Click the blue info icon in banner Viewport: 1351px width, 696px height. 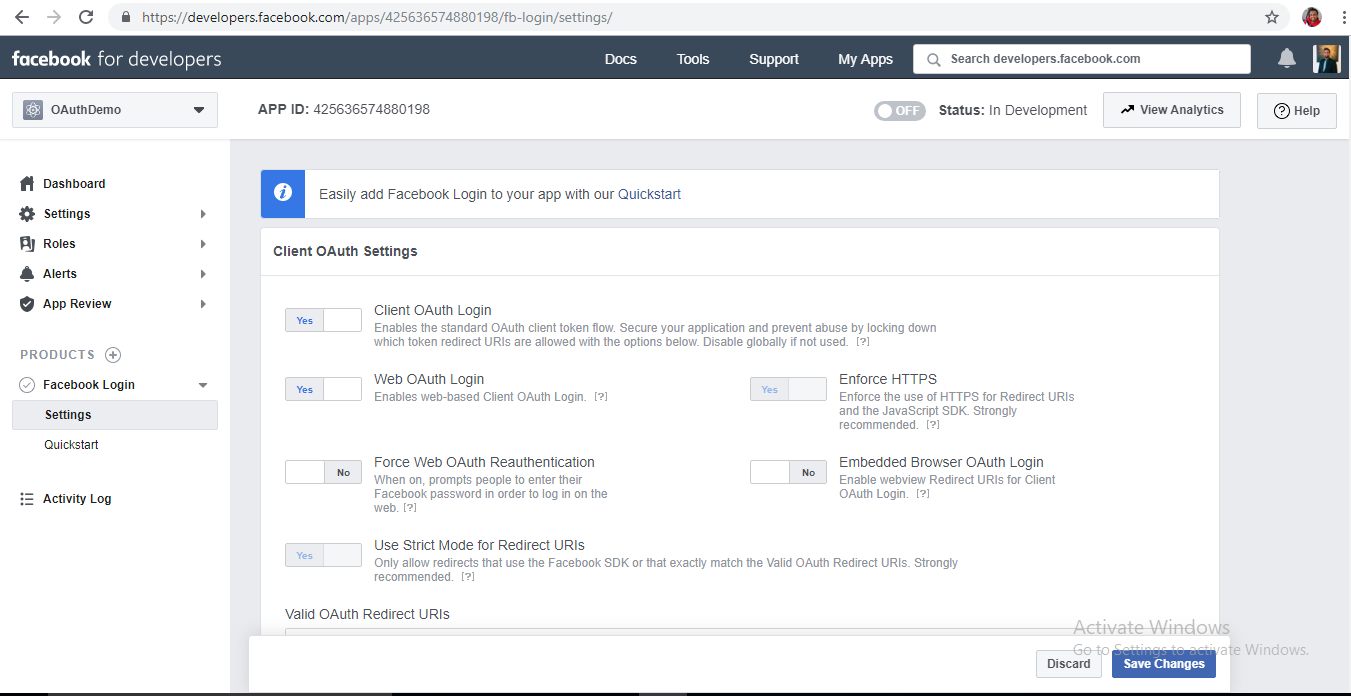[x=283, y=193]
